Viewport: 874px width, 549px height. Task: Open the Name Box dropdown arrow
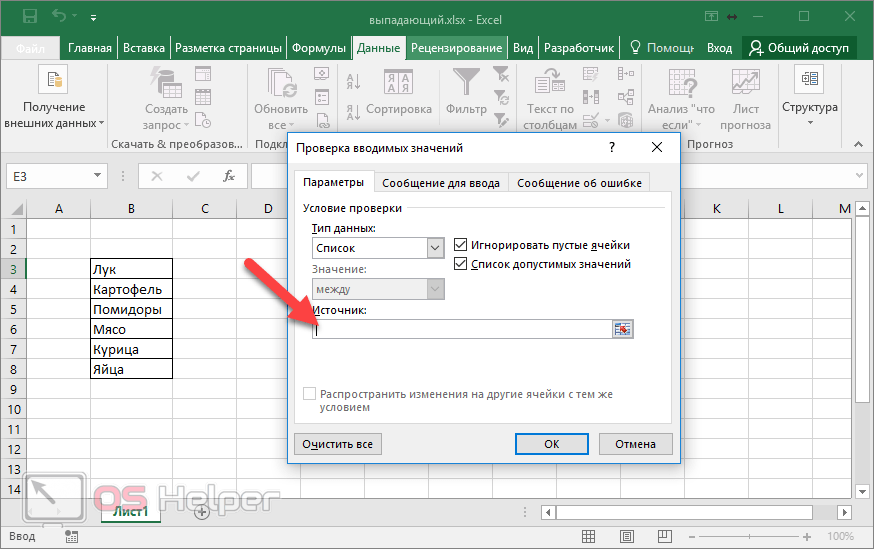[x=97, y=176]
